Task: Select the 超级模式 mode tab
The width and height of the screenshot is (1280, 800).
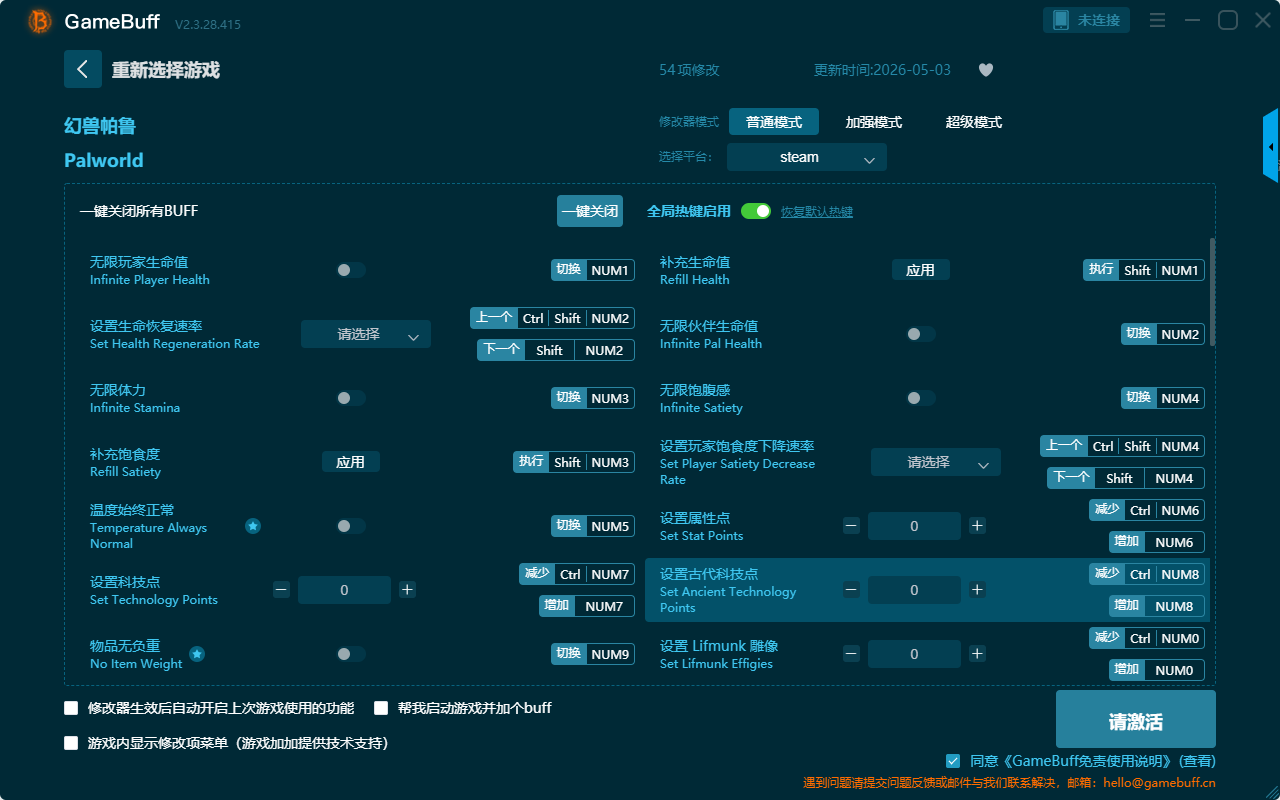Action: click(974, 122)
